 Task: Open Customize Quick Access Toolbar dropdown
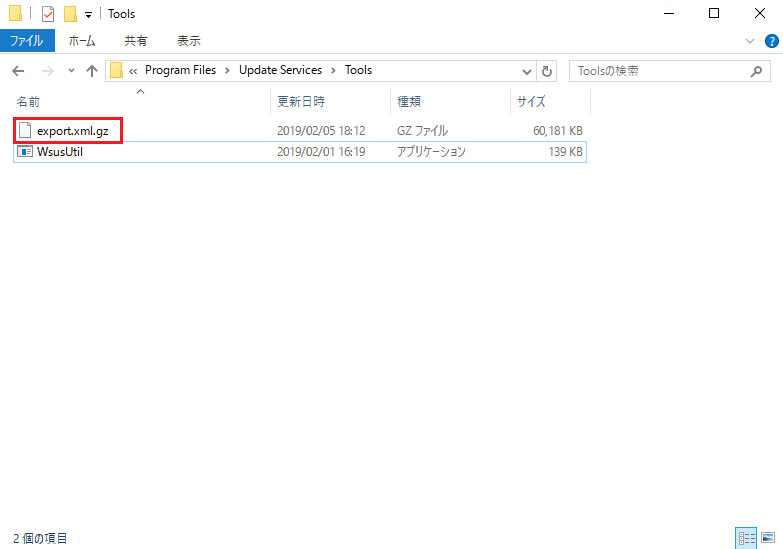point(88,15)
